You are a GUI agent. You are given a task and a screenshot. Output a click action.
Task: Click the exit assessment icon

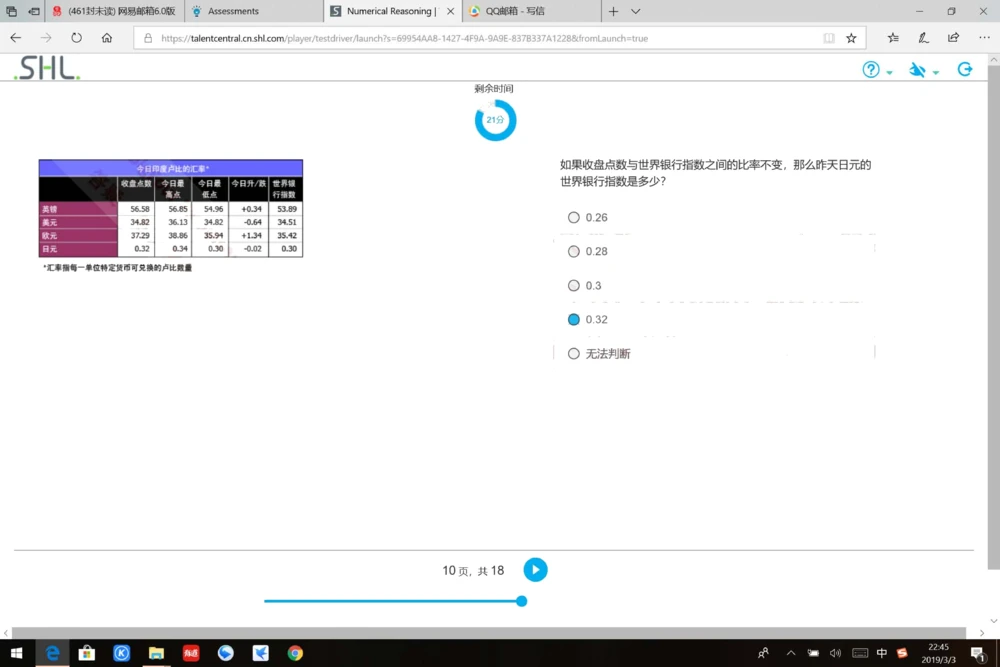pos(964,69)
